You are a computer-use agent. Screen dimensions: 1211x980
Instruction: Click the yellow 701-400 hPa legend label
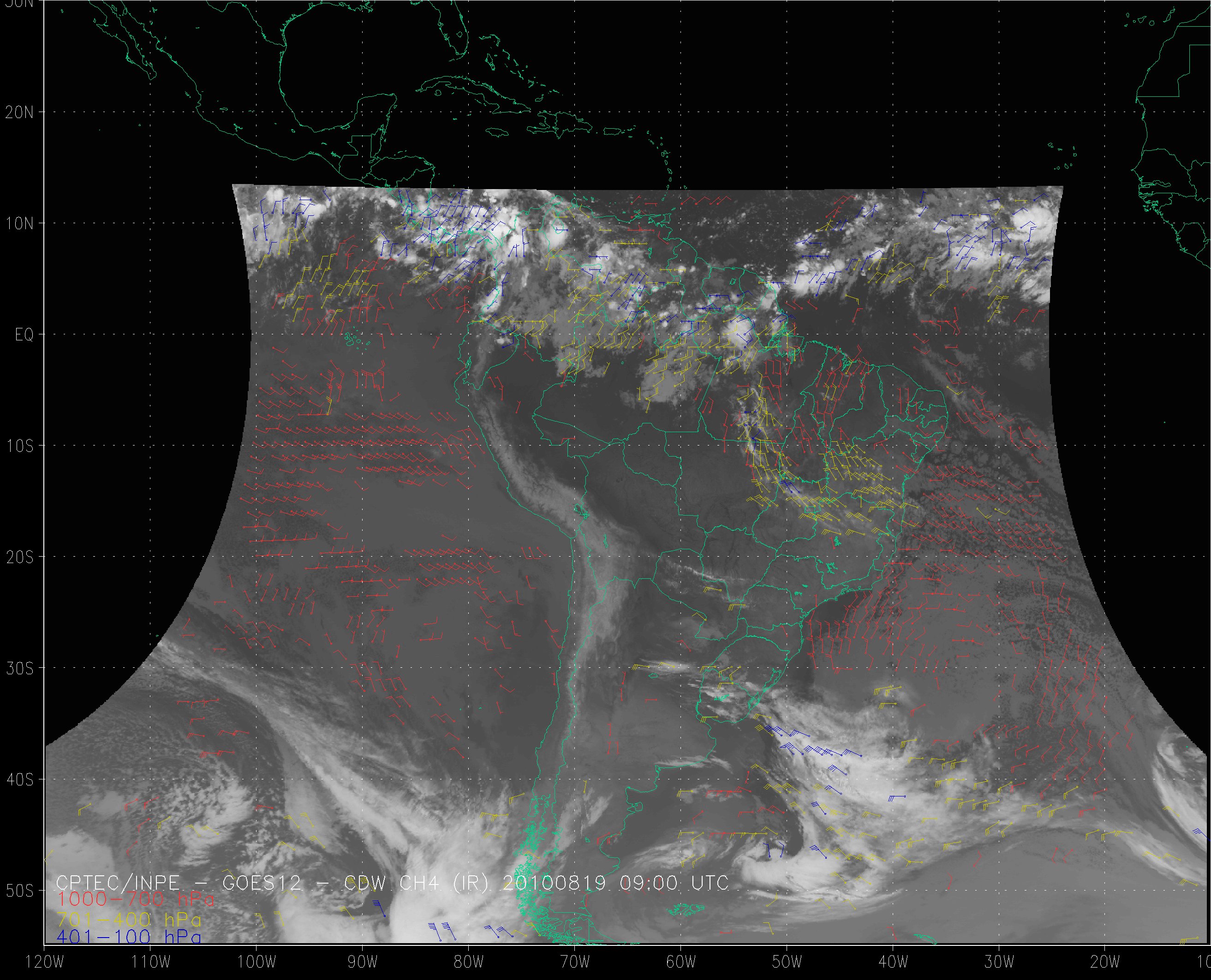(x=129, y=919)
